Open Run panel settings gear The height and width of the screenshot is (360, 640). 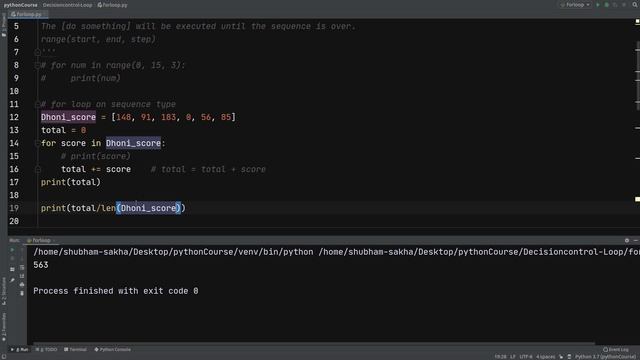pos(627,240)
